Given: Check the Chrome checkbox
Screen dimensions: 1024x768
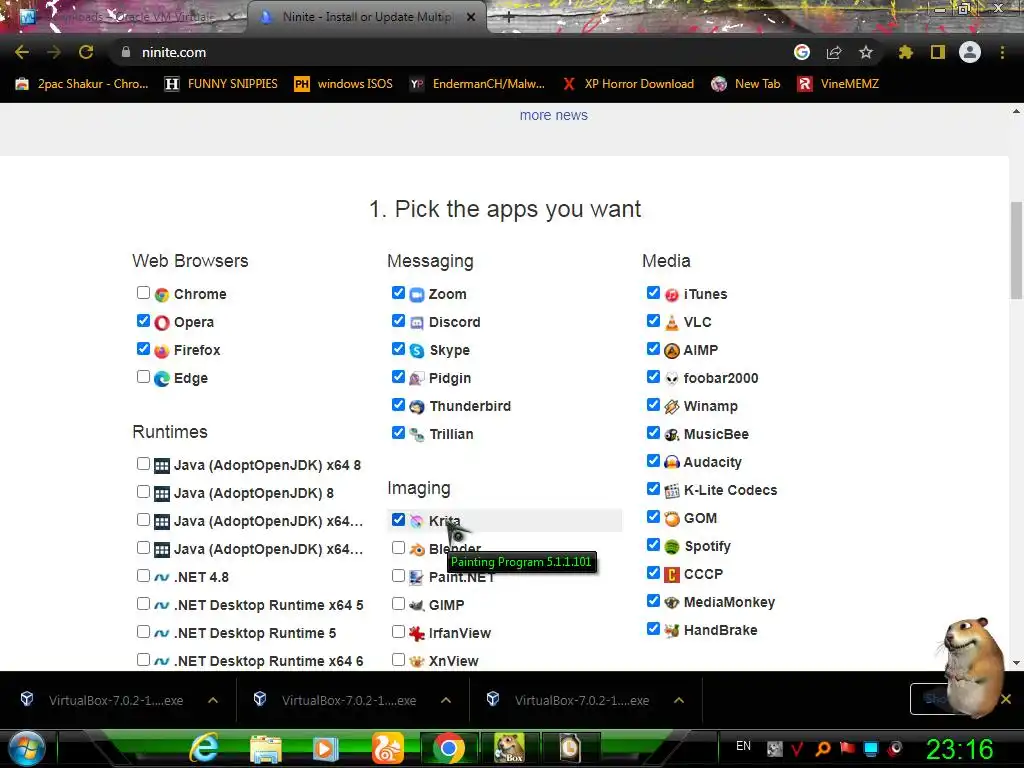Looking at the screenshot, I should click(143, 293).
